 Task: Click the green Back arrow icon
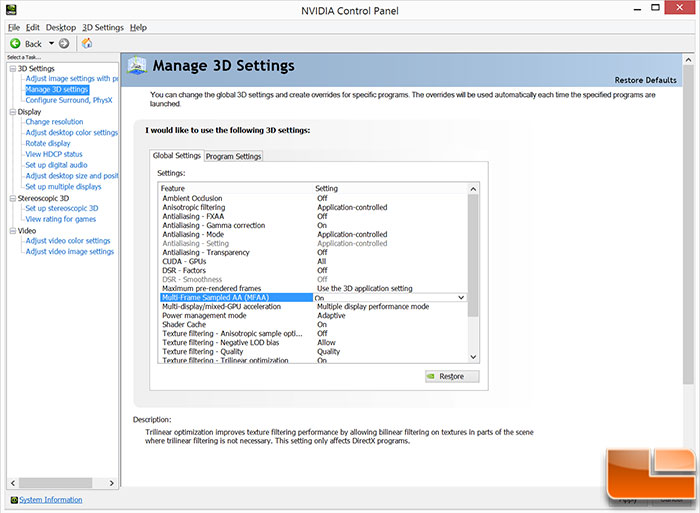(15, 43)
